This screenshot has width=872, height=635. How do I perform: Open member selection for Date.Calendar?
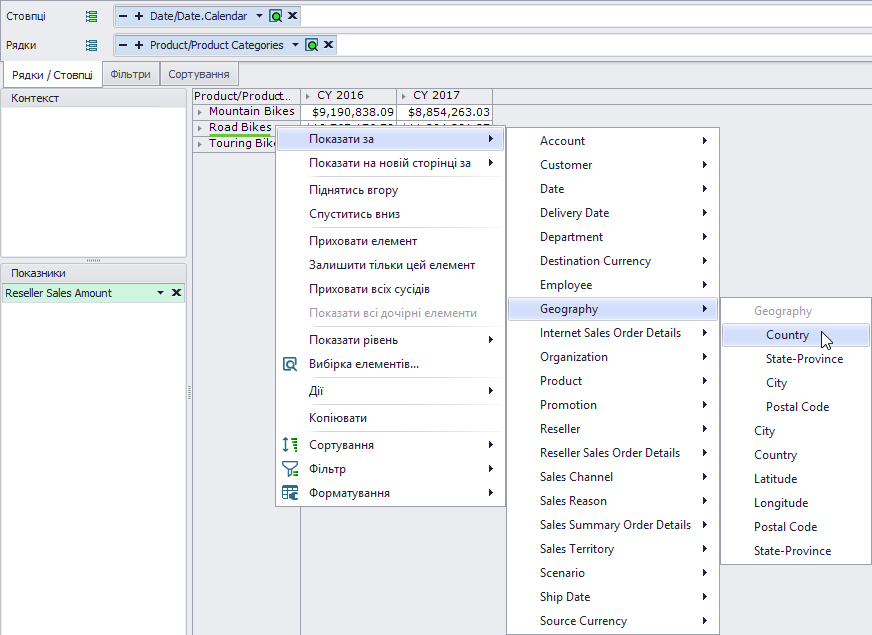[275, 16]
